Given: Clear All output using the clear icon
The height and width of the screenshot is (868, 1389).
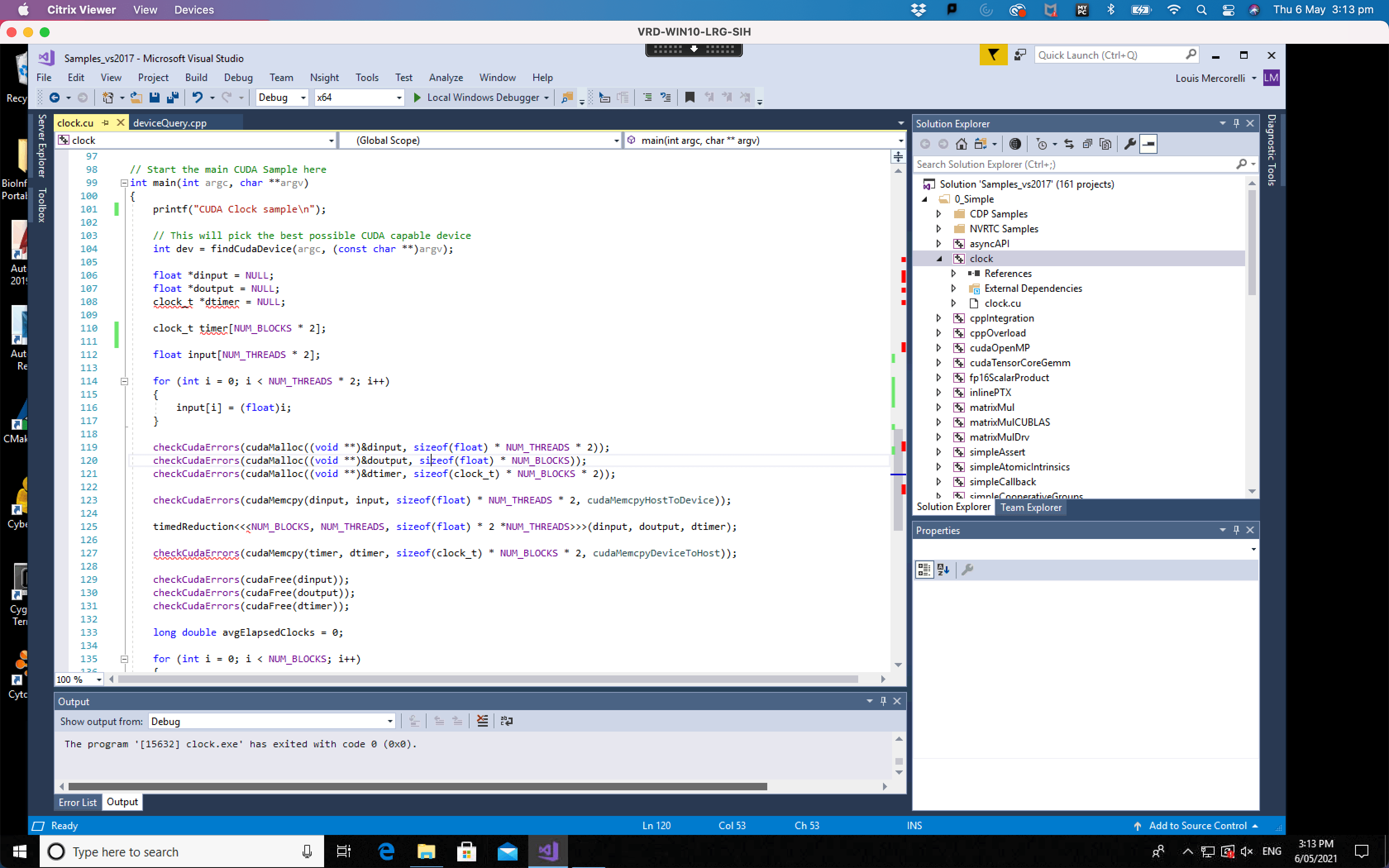Looking at the screenshot, I should [482, 721].
